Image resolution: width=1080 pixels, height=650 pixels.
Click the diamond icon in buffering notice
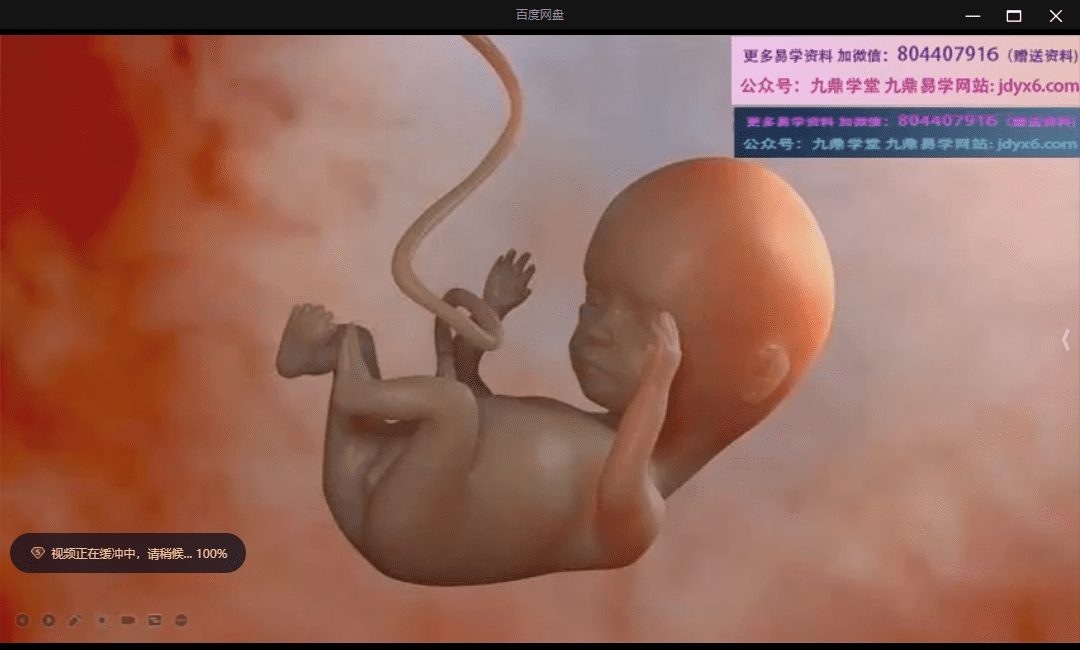tap(38, 553)
